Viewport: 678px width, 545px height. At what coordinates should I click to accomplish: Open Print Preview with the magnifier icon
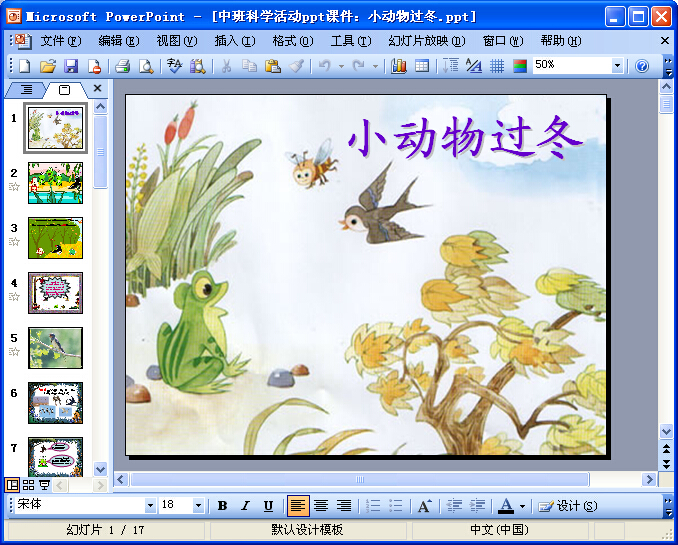146,66
